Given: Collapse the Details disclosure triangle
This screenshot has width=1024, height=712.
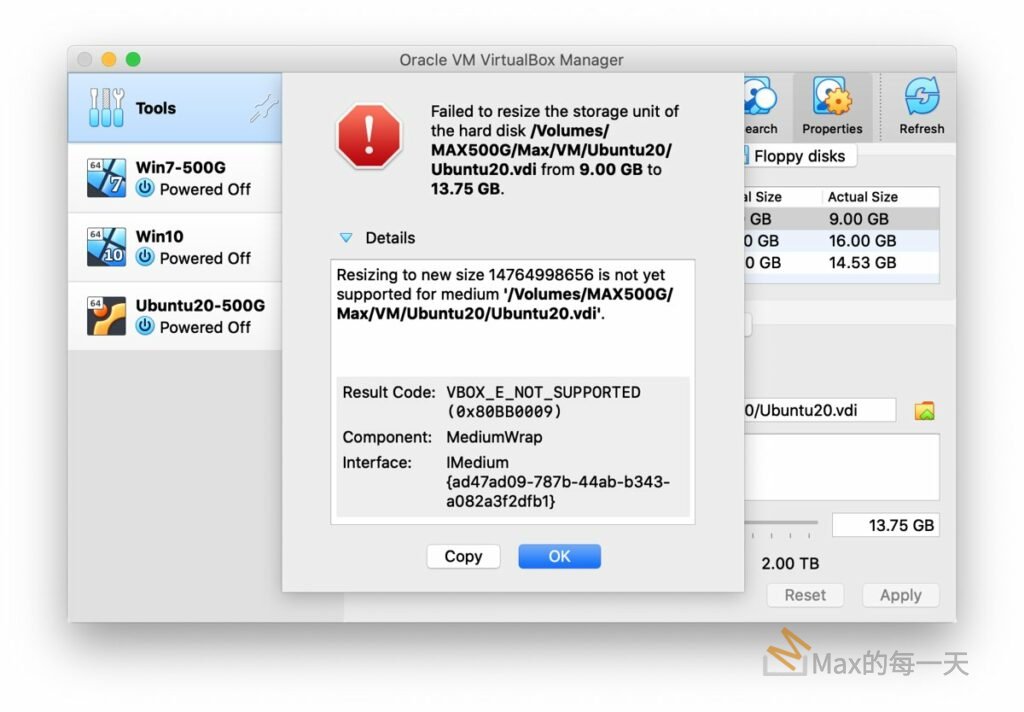Looking at the screenshot, I should point(346,238).
